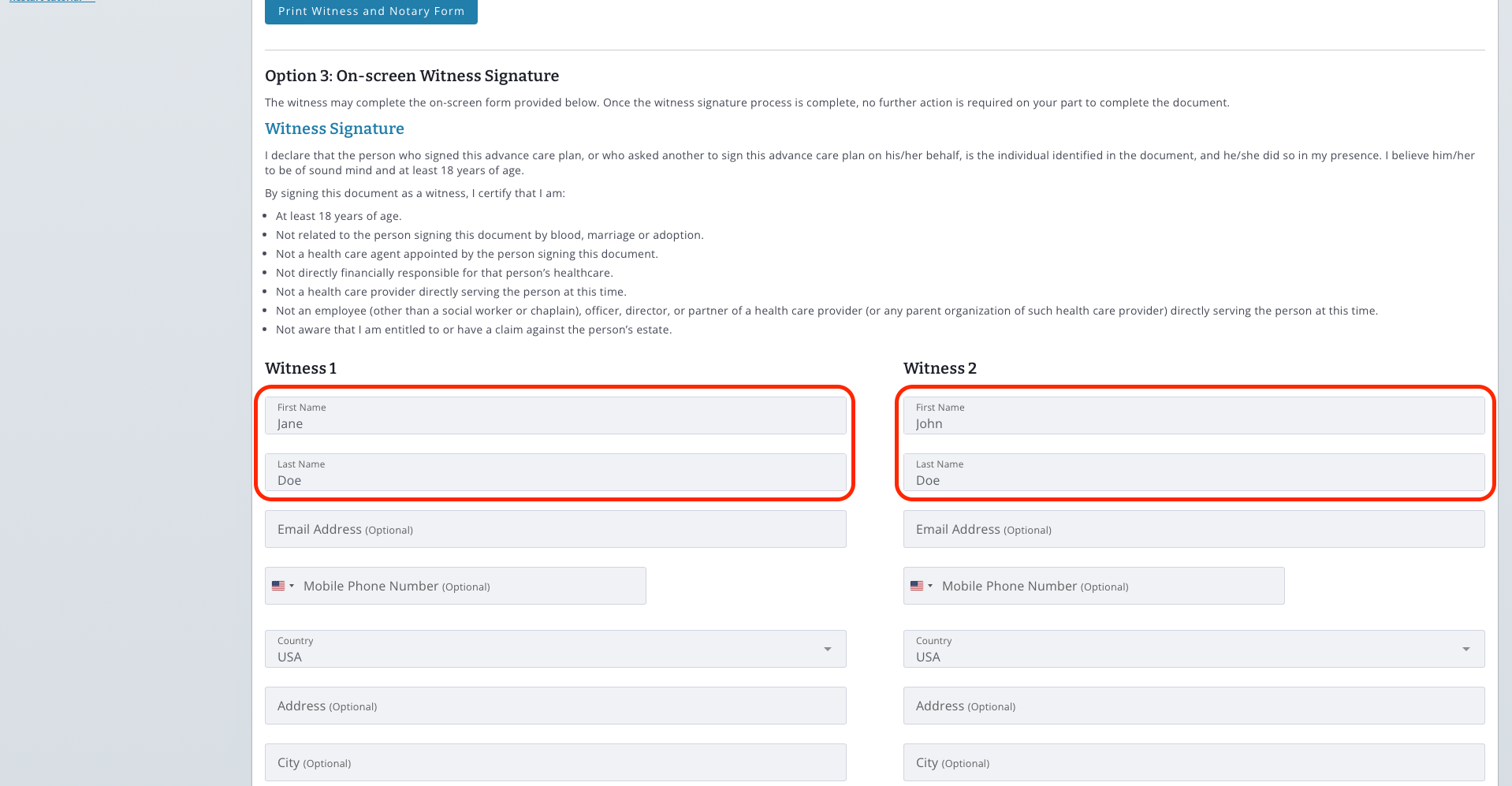Image resolution: width=1512 pixels, height=786 pixels.
Task: Click the US flag icon in Witness 1 phone field
Action: click(x=278, y=585)
